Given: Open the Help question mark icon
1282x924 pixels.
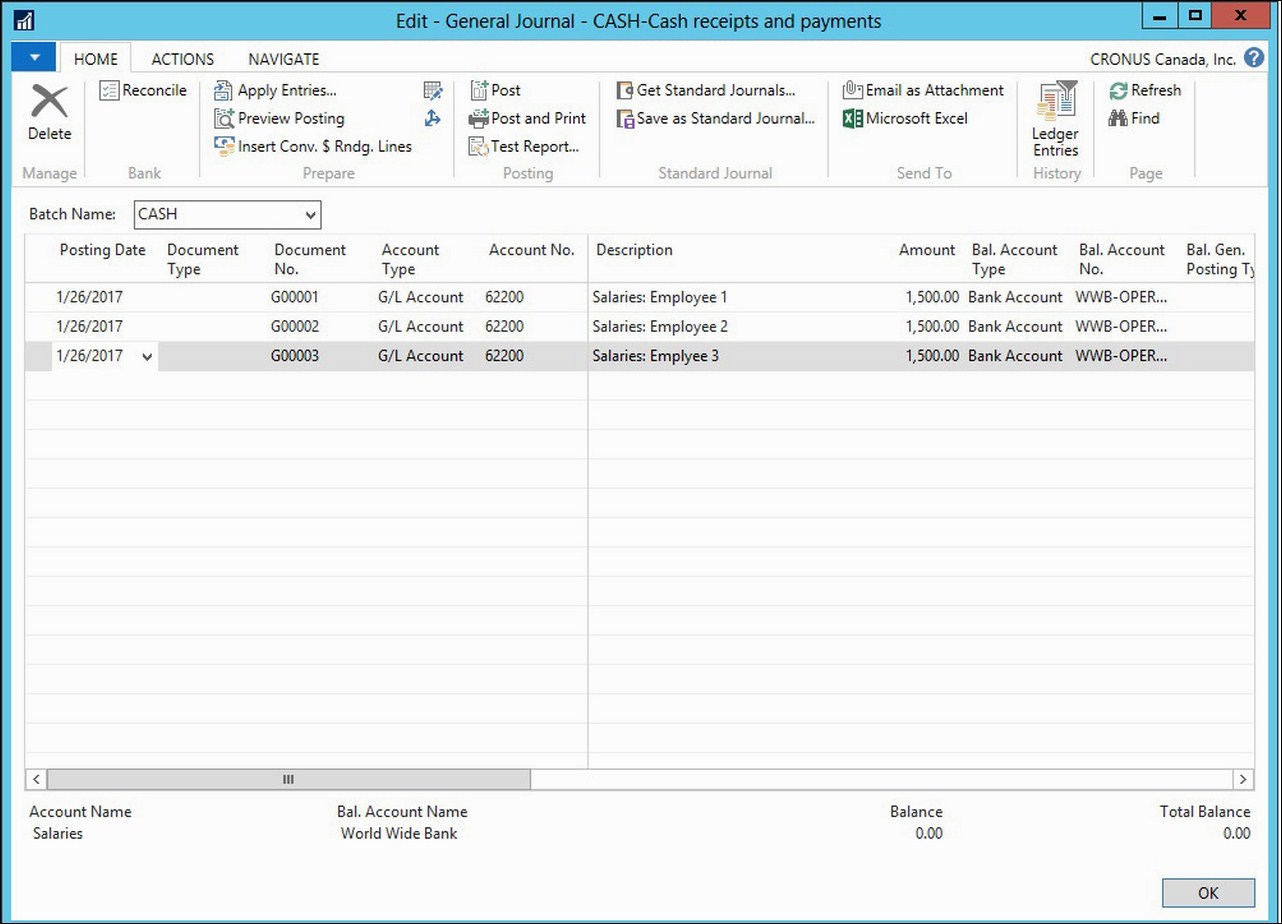Looking at the screenshot, I should pyautogui.click(x=1254, y=58).
